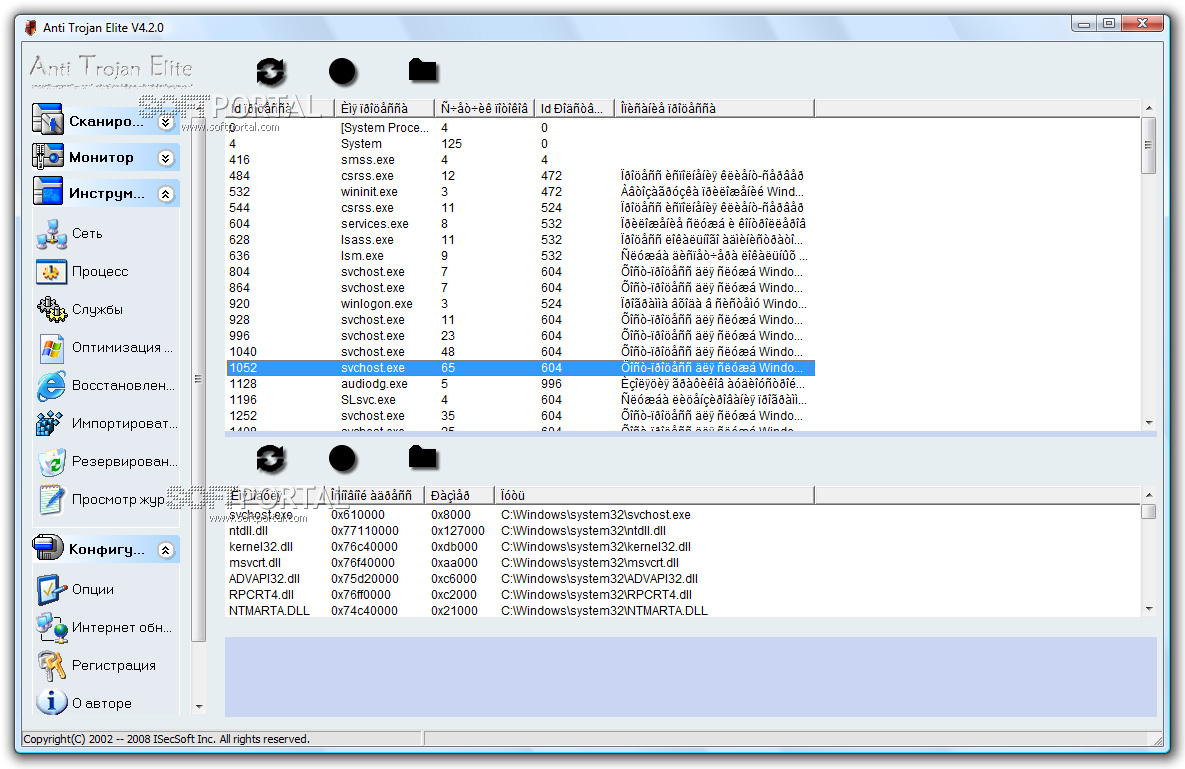Click the sidebar scroll-down arrow
Viewport: 1185px width, 769px height.
click(199, 707)
